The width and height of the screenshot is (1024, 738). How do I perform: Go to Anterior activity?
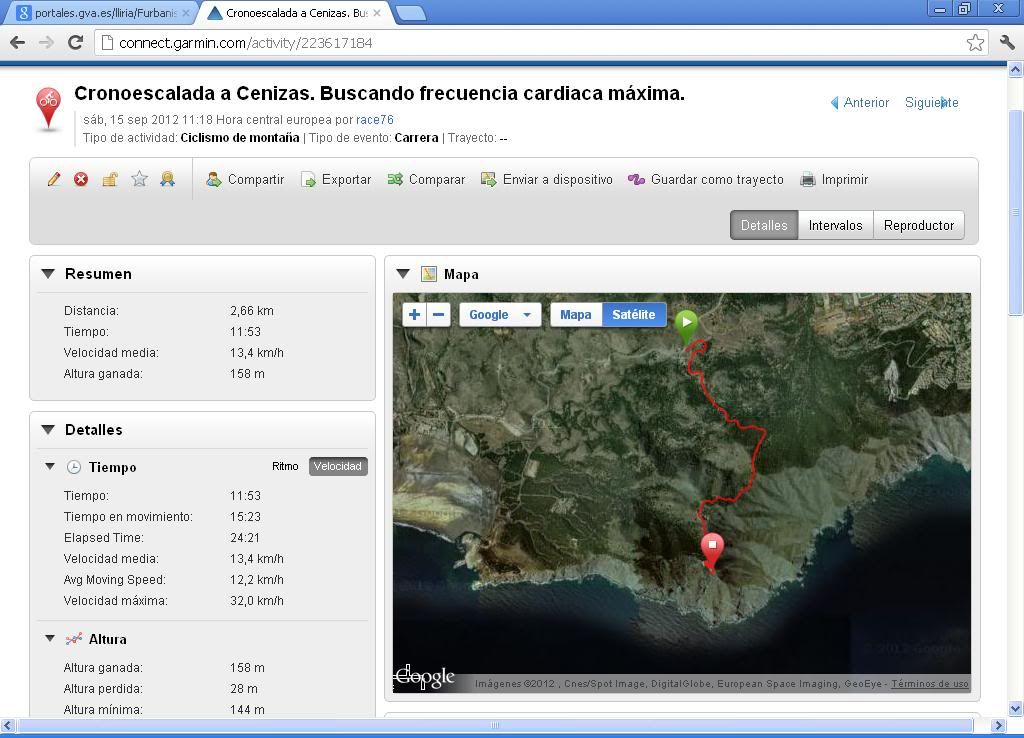[859, 103]
